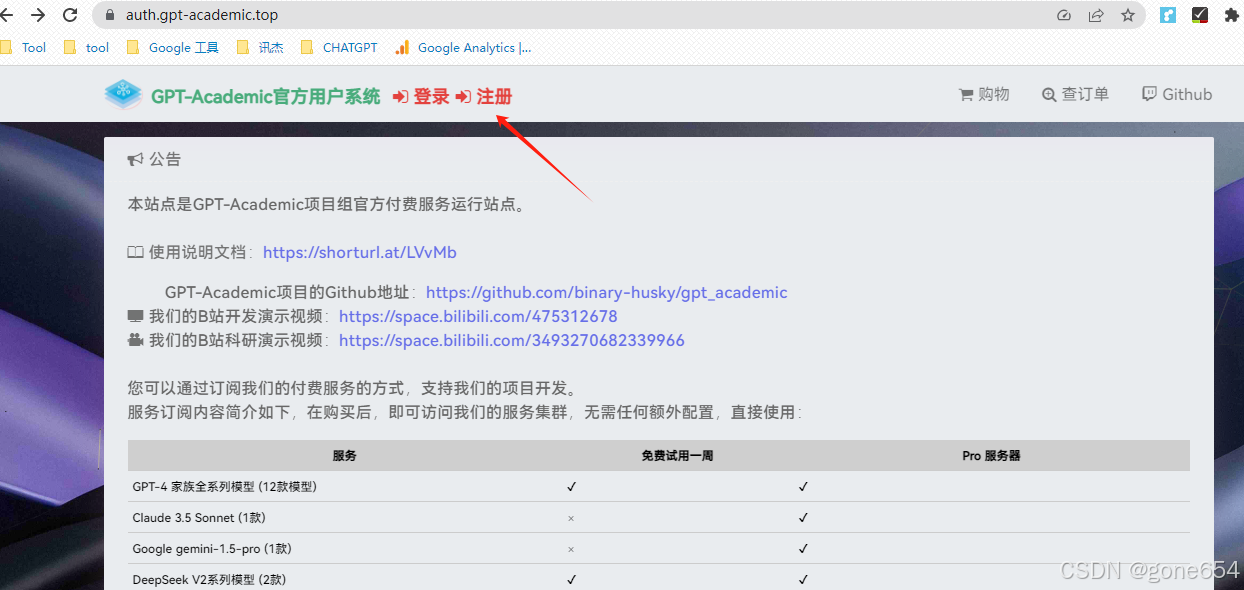
Task: Go forward with the browser forward arrow
Action: (38, 15)
